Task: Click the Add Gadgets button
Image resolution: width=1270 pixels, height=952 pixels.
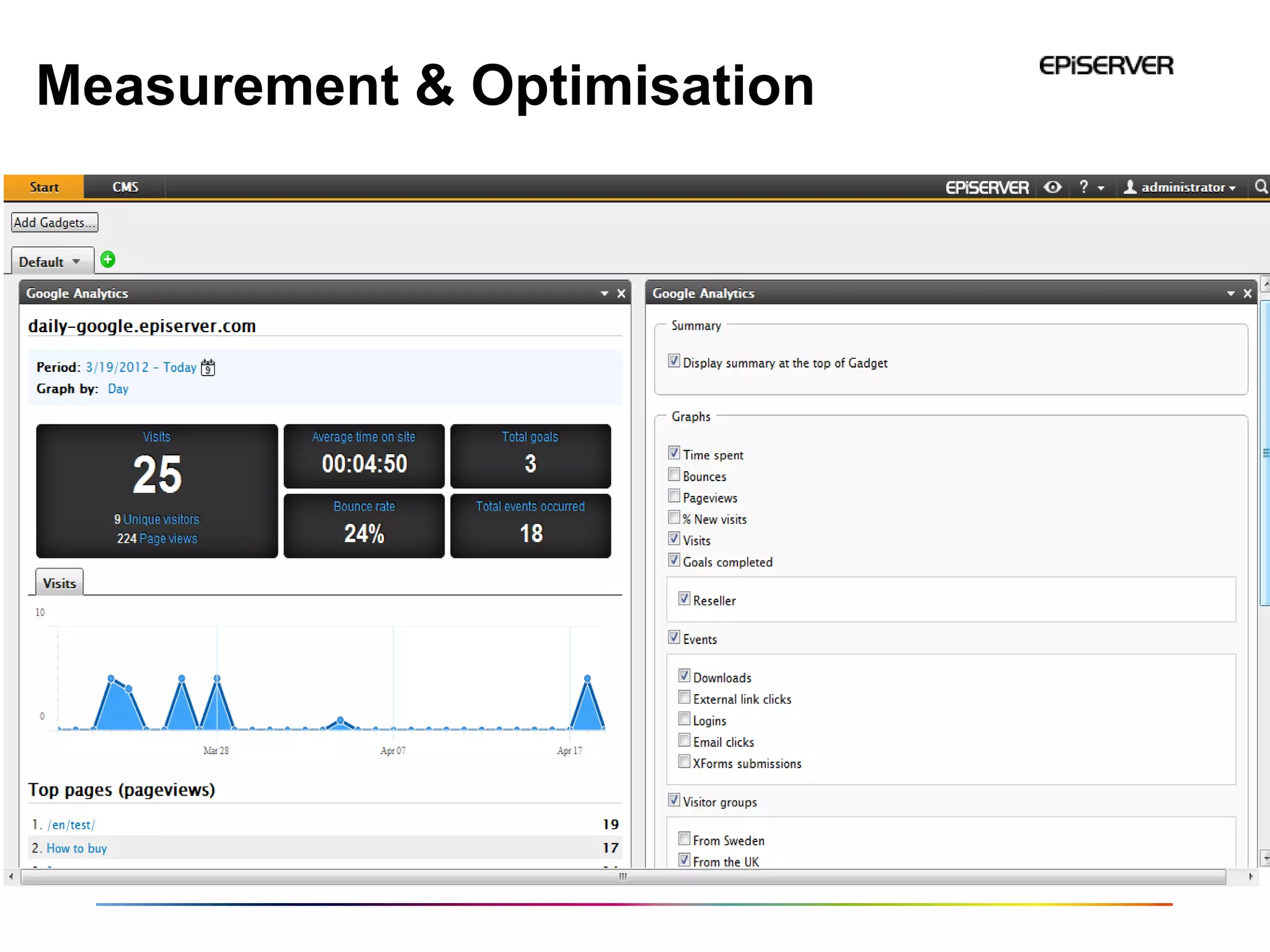Action: pyautogui.click(x=55, y=223)
